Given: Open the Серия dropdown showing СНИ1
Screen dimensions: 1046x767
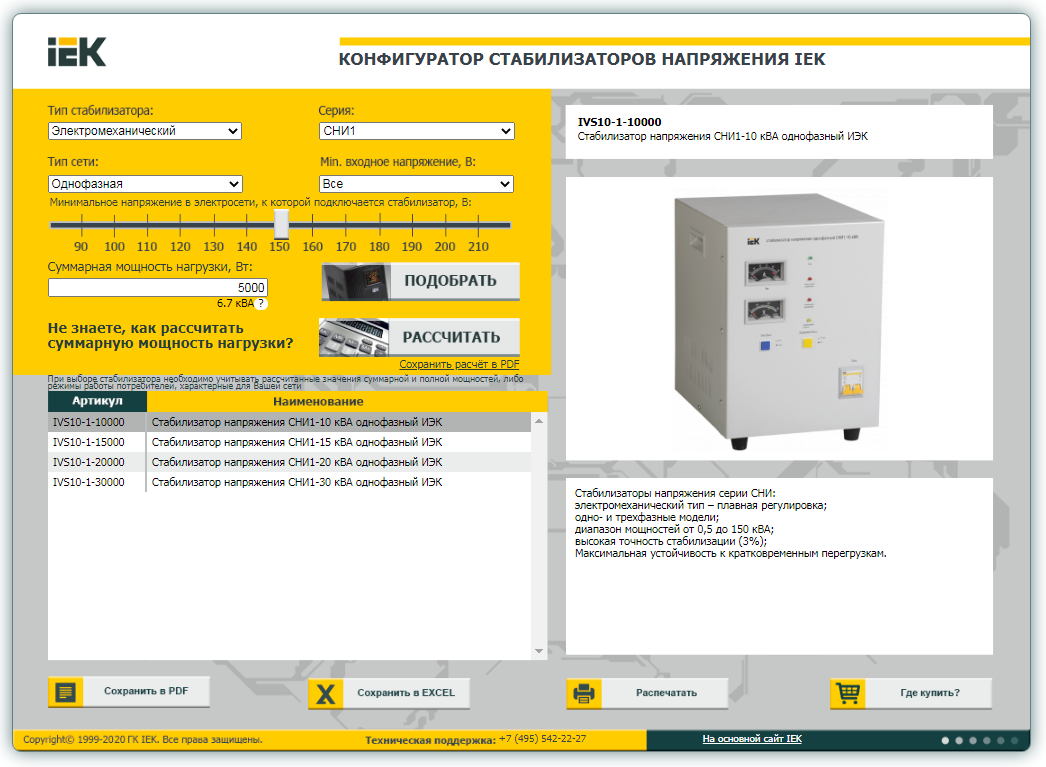Looking at the screenshot, I should coord(416,131).
